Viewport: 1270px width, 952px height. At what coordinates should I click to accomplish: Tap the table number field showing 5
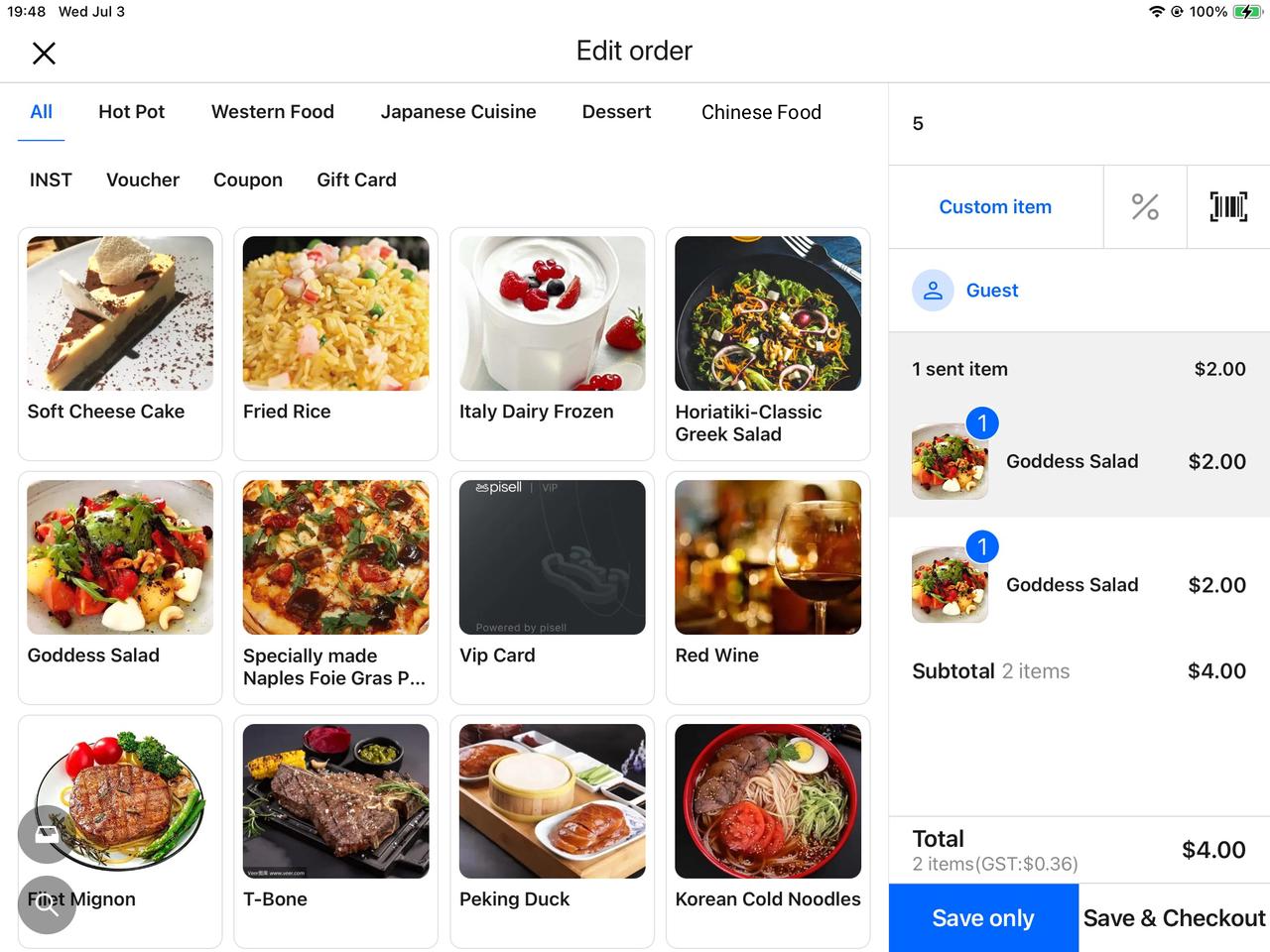coord(1079,124)
